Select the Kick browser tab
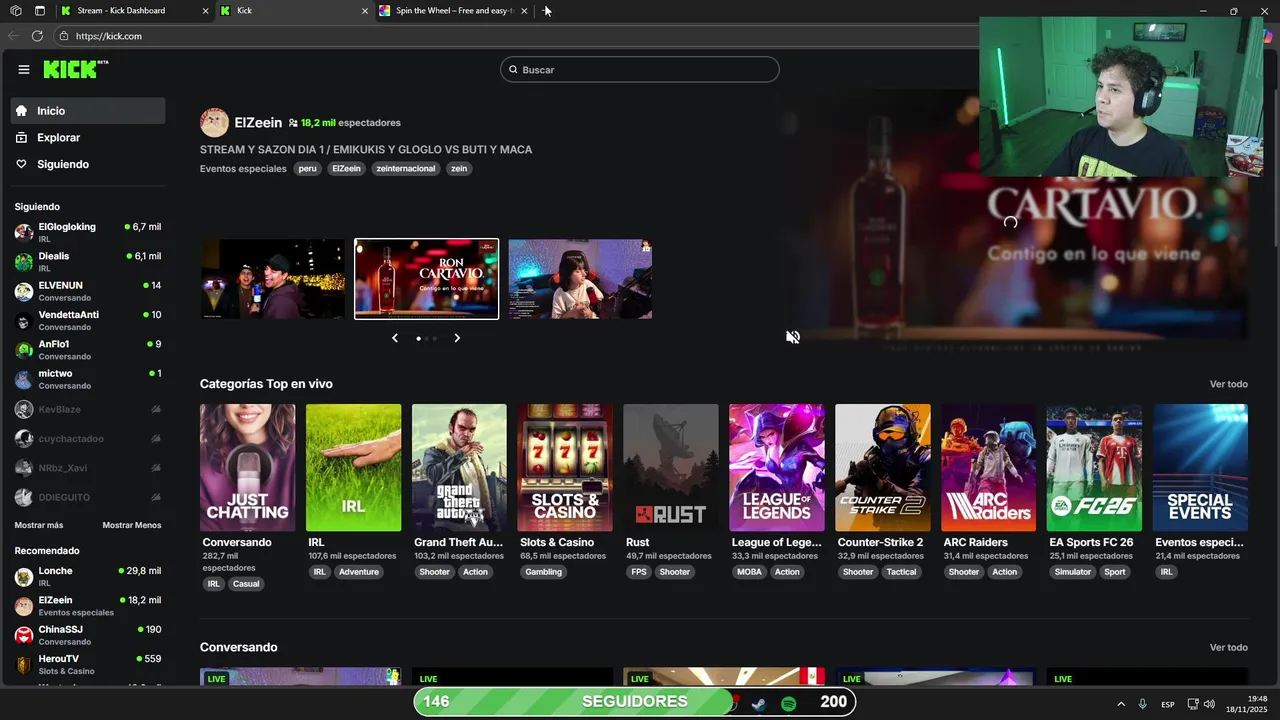This screenshot has width=1280, height=720. click(x=295, y=11)
